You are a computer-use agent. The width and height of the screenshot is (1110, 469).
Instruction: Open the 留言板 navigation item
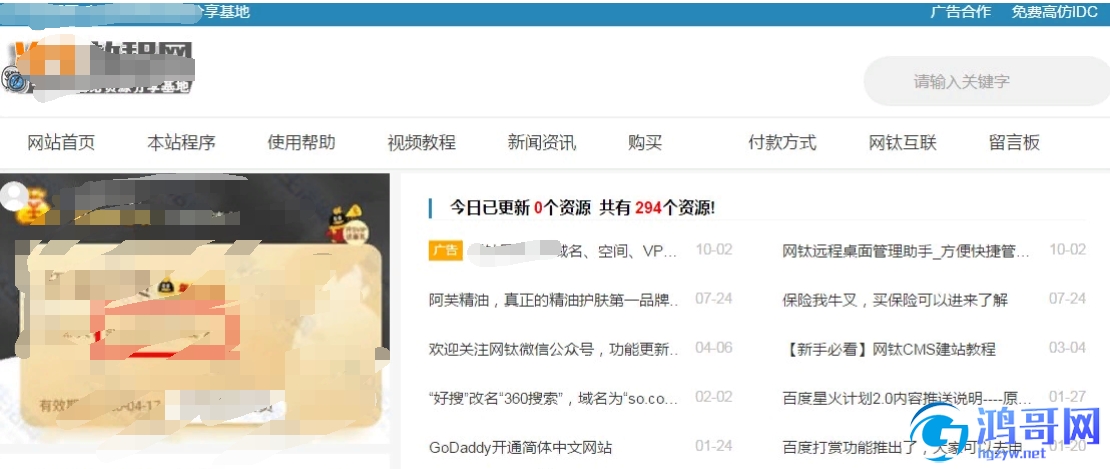[1014, 143]
